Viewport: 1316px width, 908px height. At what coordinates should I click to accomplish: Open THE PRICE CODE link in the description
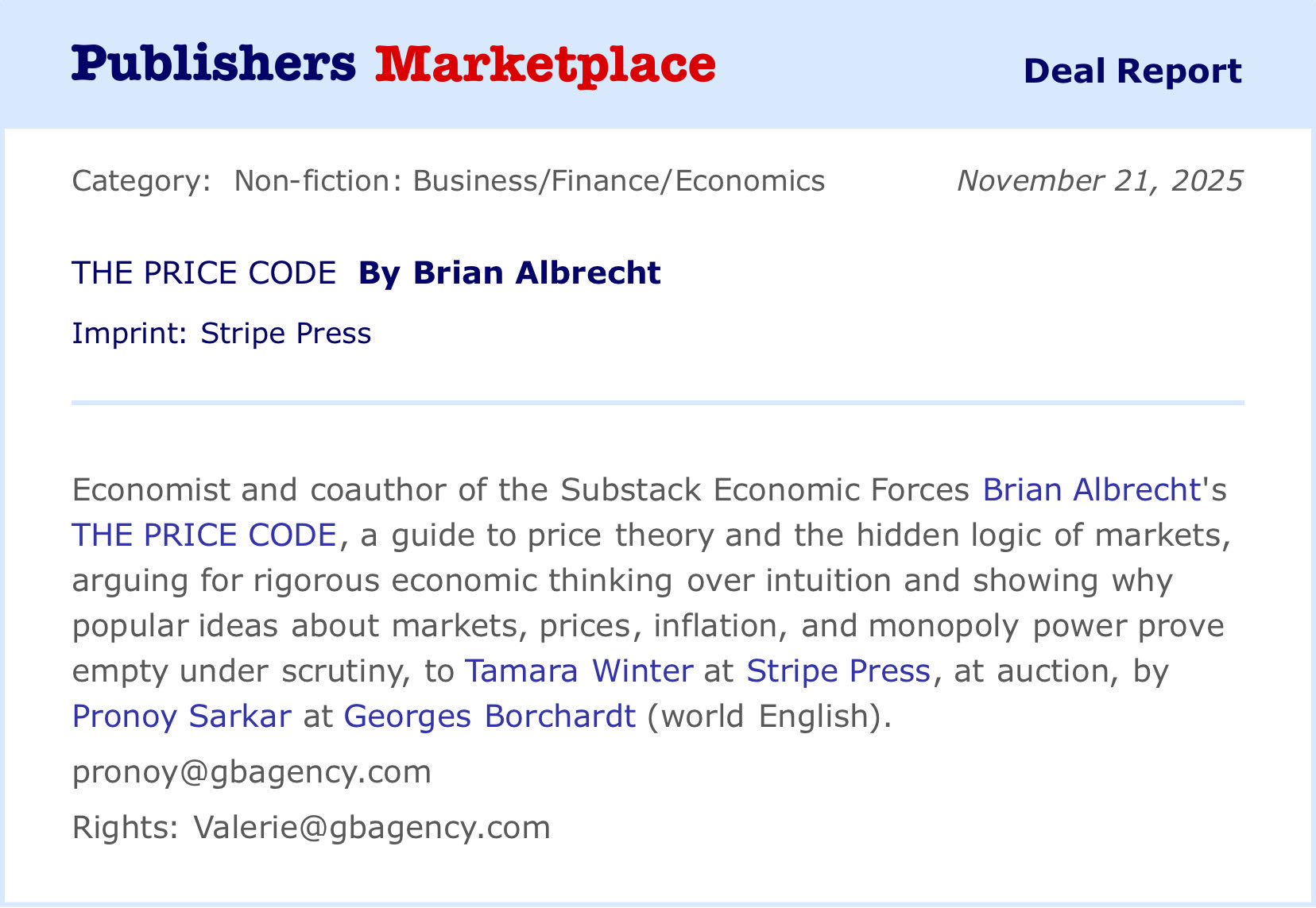coord(204,535)
